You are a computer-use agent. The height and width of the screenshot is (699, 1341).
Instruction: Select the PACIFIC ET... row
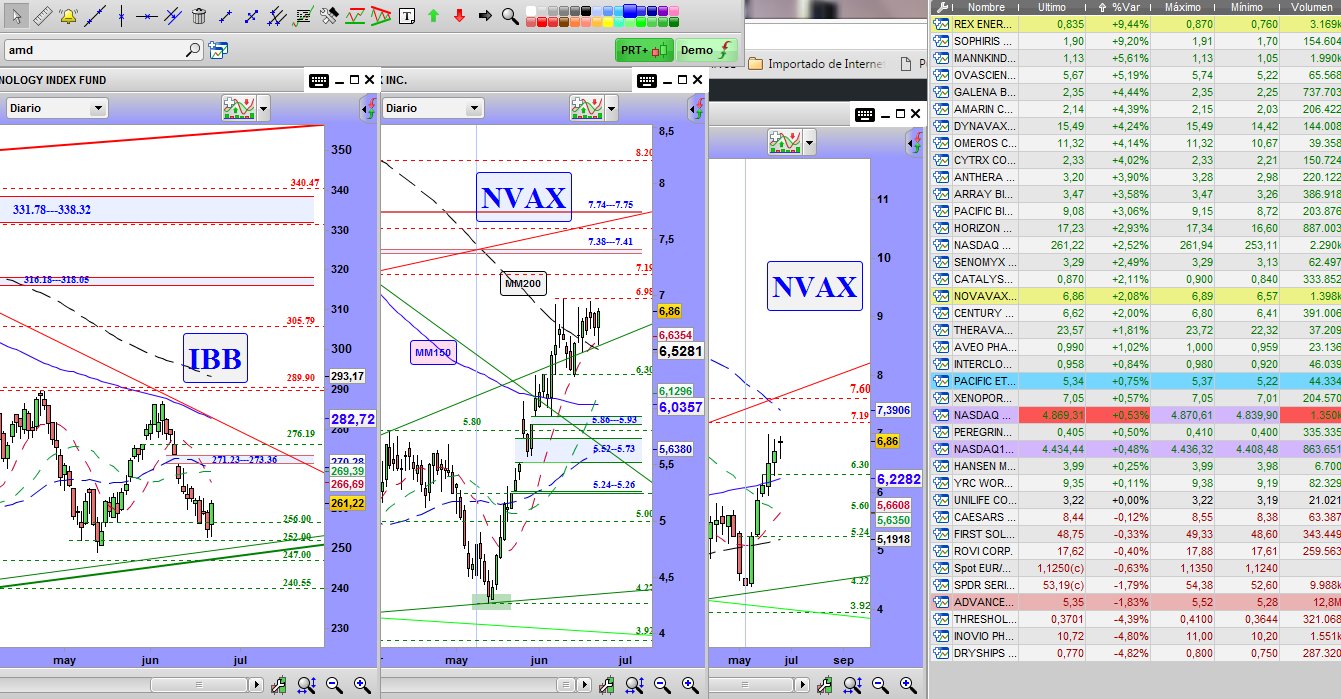[x=1136, y=381]
